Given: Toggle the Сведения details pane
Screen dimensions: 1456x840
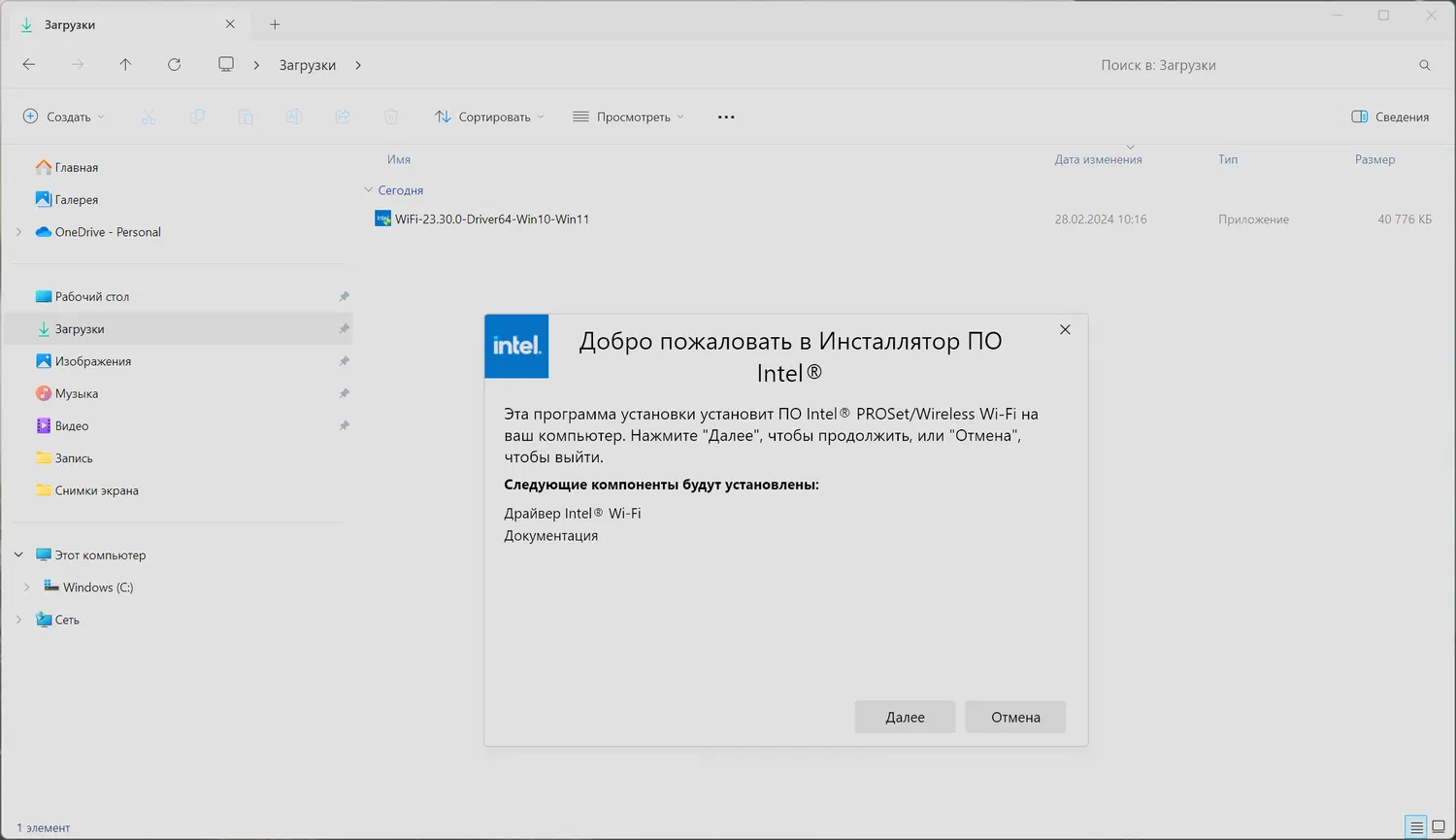Looking at the screenshot, I should (1390, 117).
